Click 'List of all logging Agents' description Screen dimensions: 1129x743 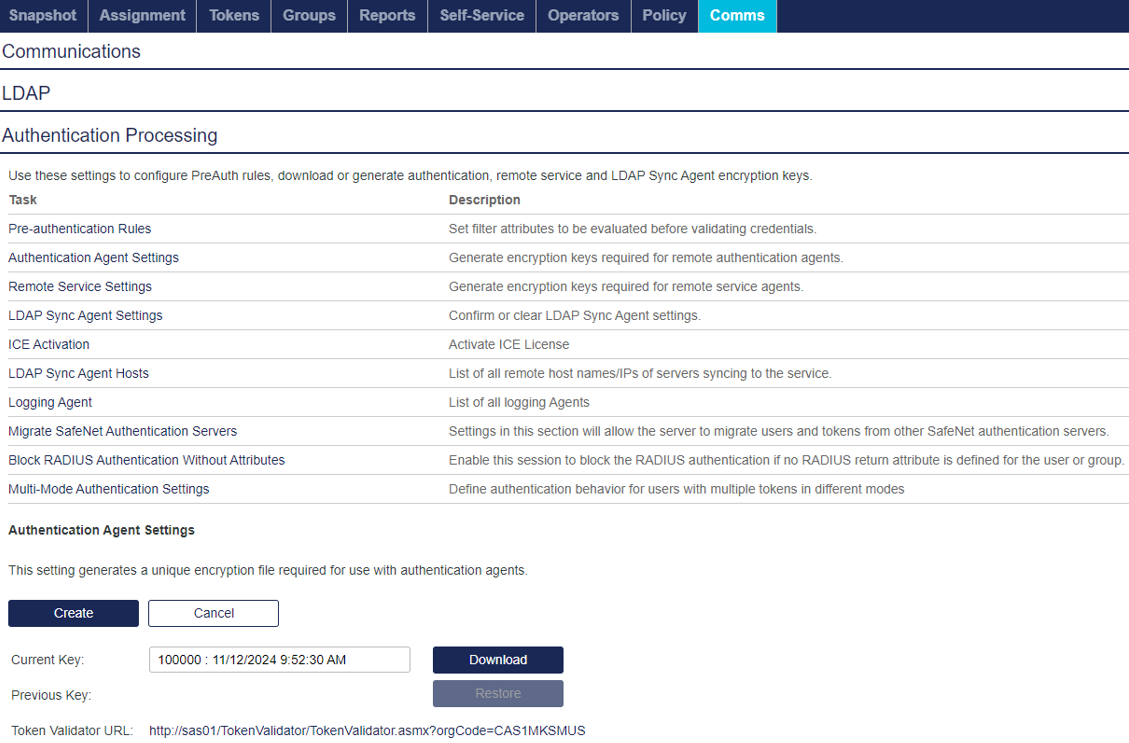(519, 402)
